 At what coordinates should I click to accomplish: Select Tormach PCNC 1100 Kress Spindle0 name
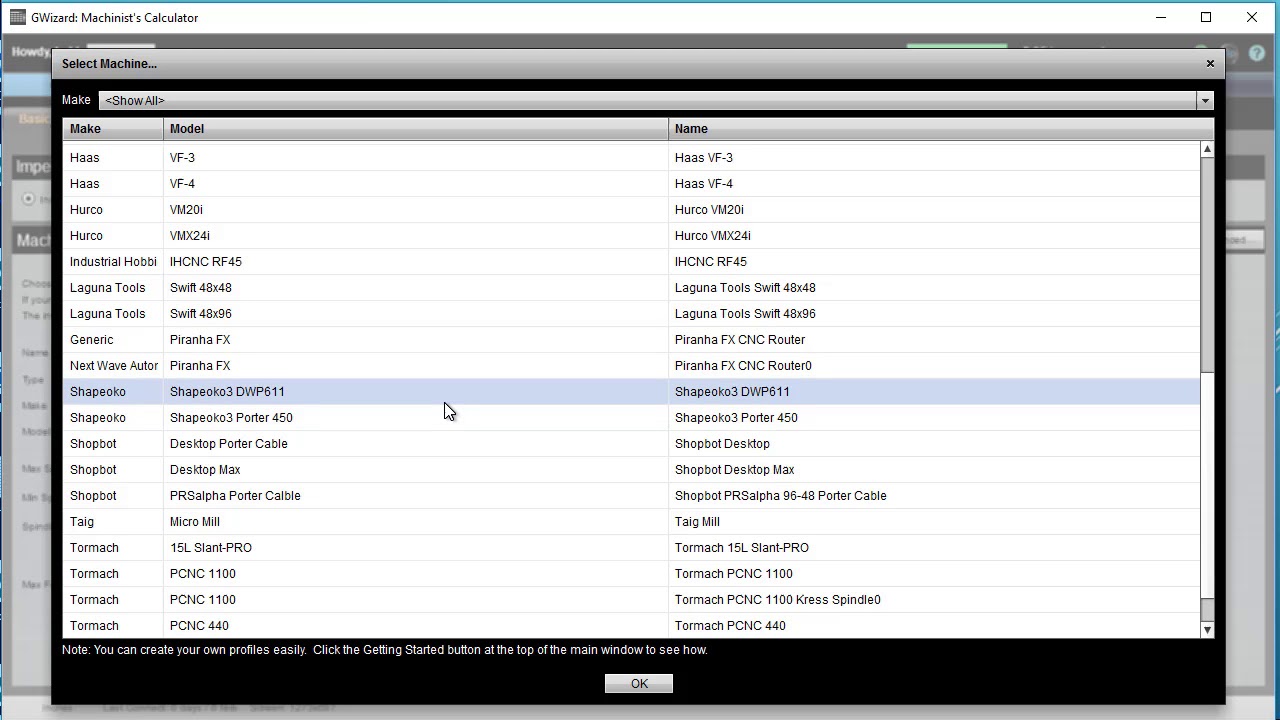[x=934, y=600]
